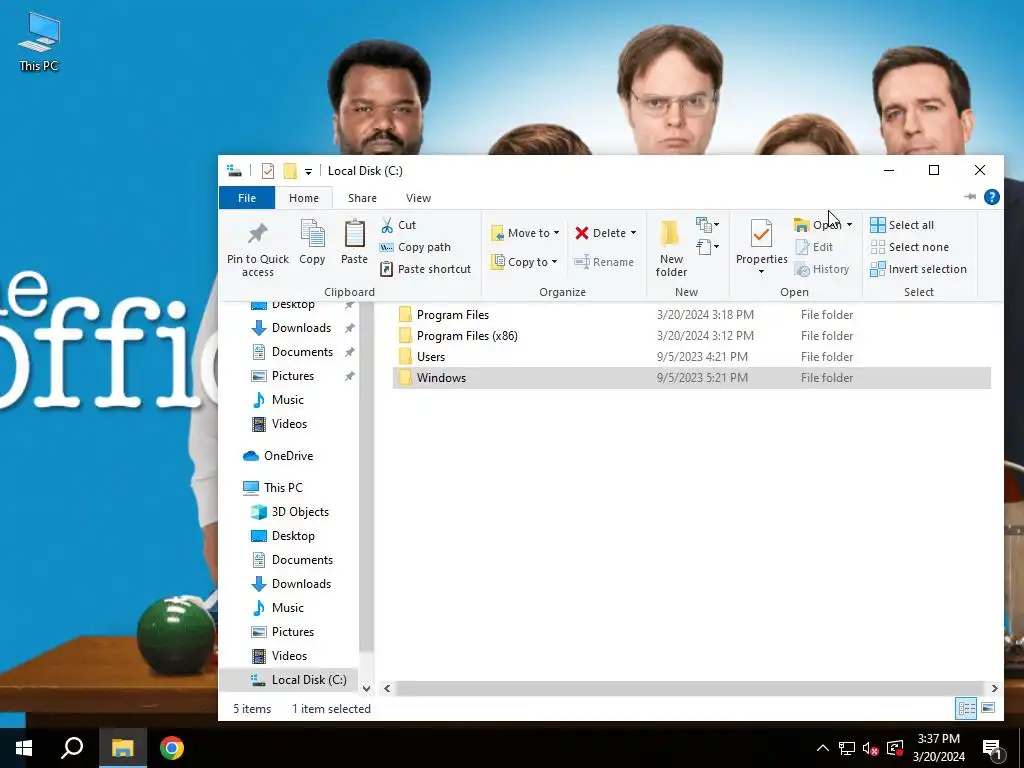
Task: Click navigation pane scroll down arrow
Action: (366, 688)
